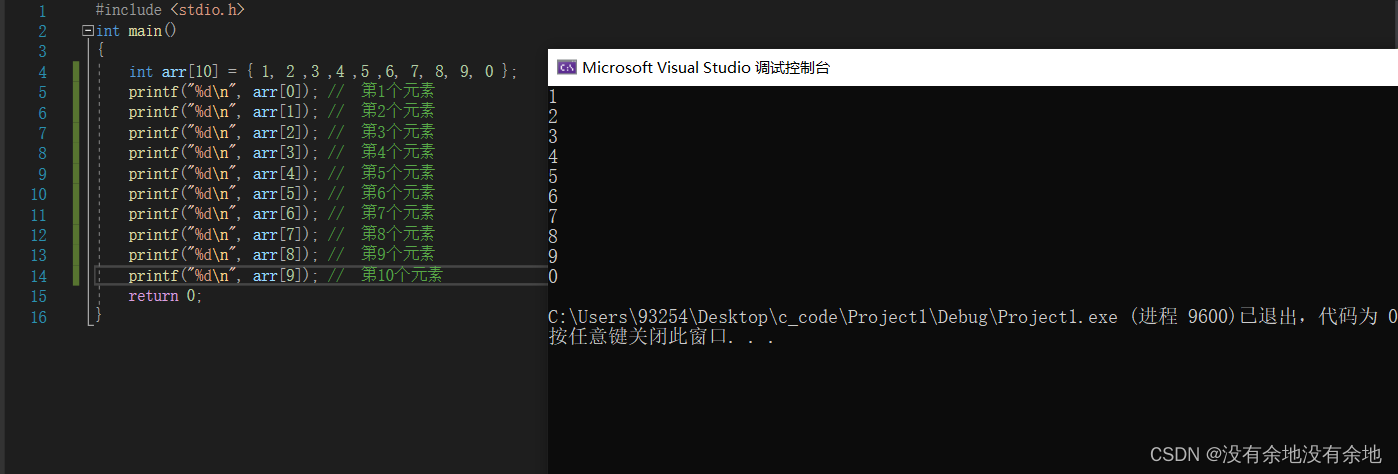Click the printf line with arr[5]
This screenshot has width=1398, height=474.
282,194
